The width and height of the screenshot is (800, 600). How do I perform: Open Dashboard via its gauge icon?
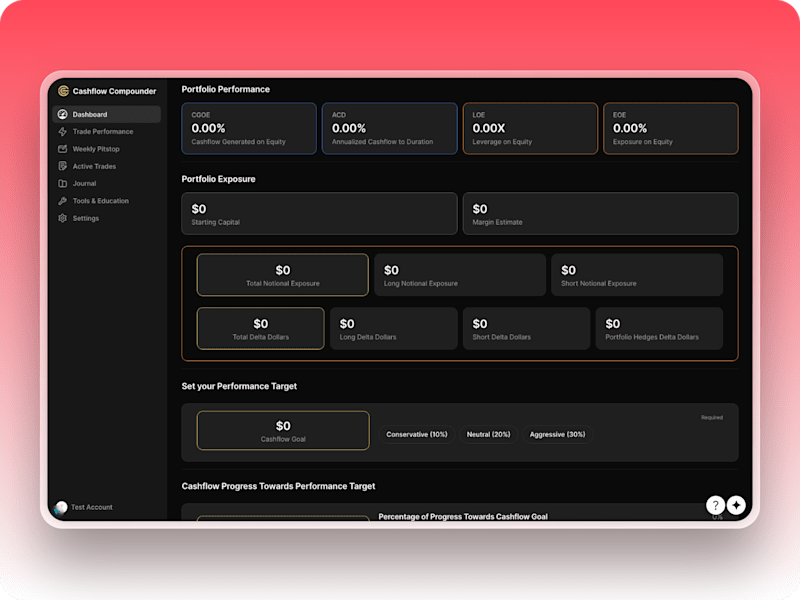(63, 114)
